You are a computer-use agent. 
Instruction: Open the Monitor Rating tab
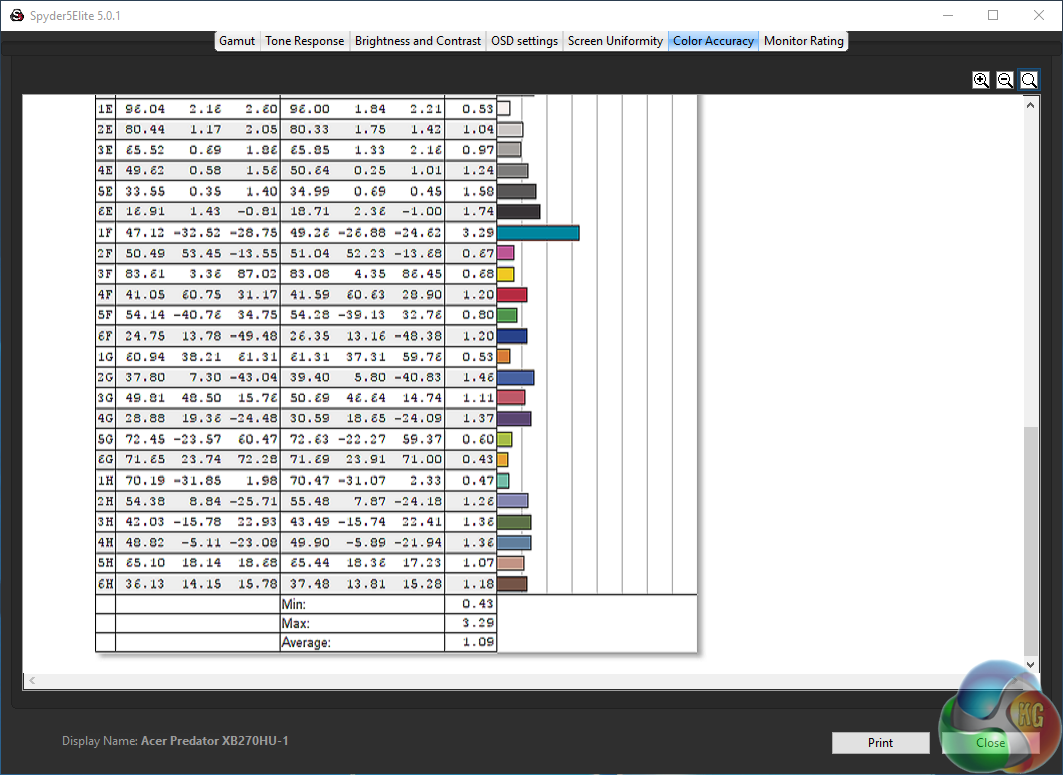pos(803,41)
